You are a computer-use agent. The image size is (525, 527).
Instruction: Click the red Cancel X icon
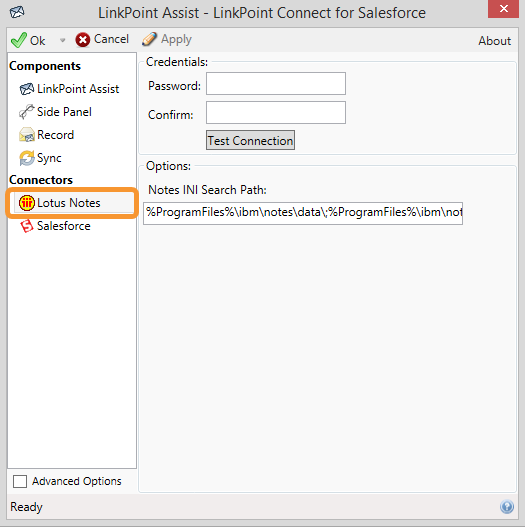click(x=83, y=40)
